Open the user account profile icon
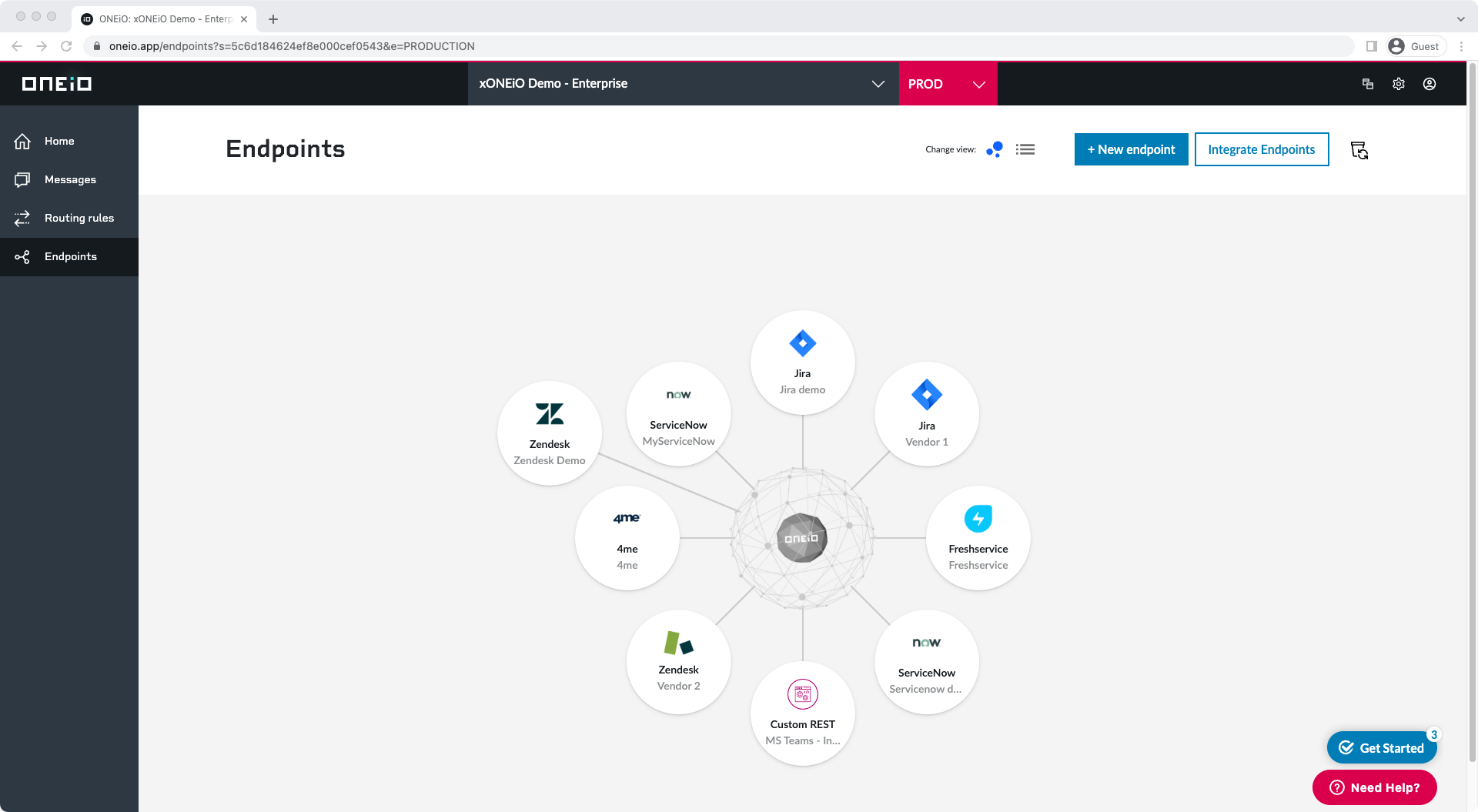Screen dimensions: 1478x812 click(x=1430, y=84)
